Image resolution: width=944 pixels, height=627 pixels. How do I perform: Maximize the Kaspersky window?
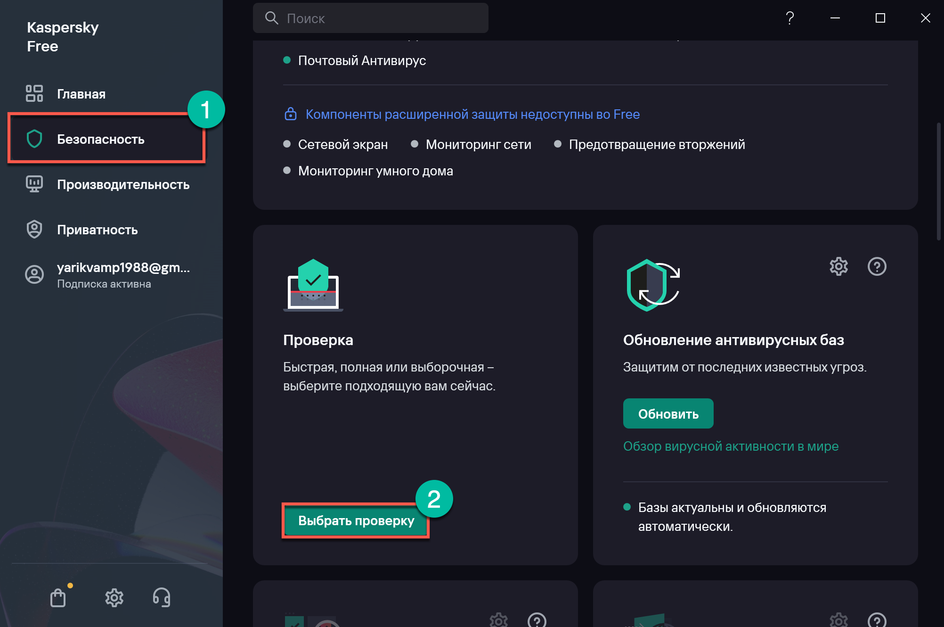pyautogui.click(x=880, y=18)
